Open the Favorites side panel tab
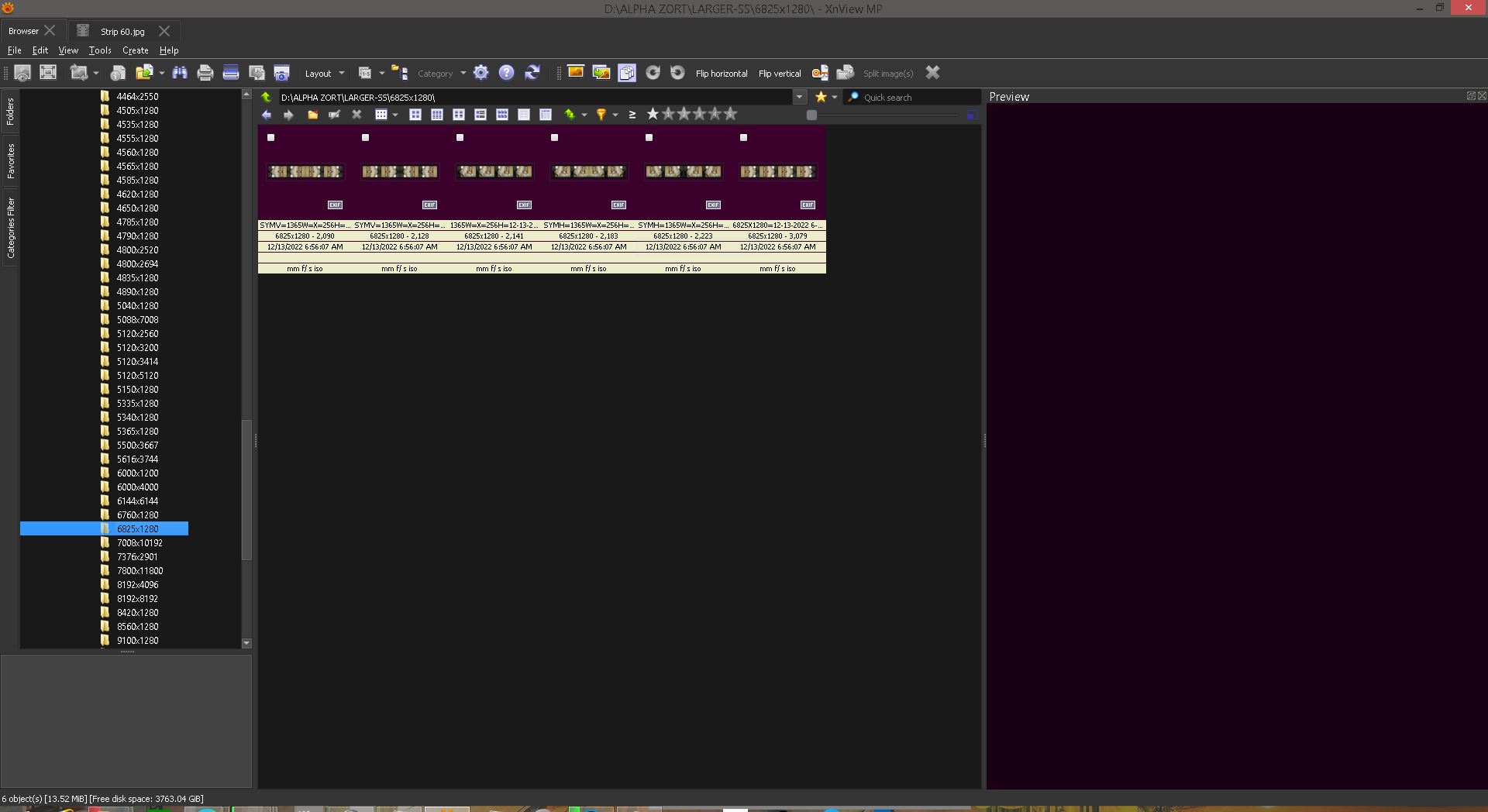 point(11,161)
